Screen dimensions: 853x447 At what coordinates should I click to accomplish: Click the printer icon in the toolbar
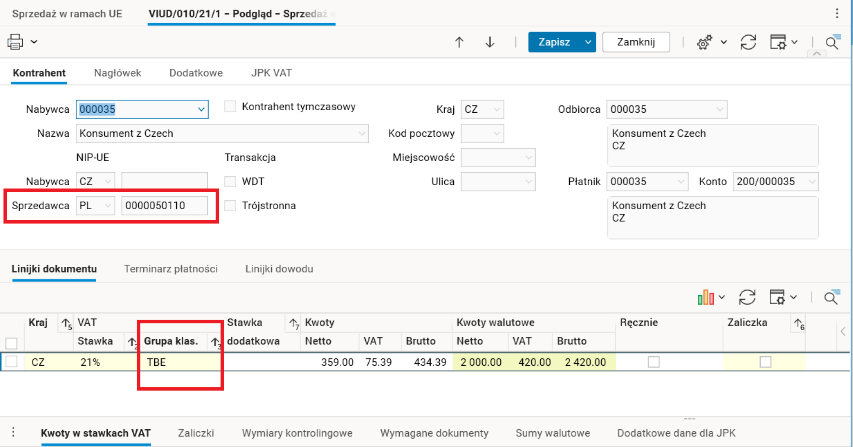15,42
